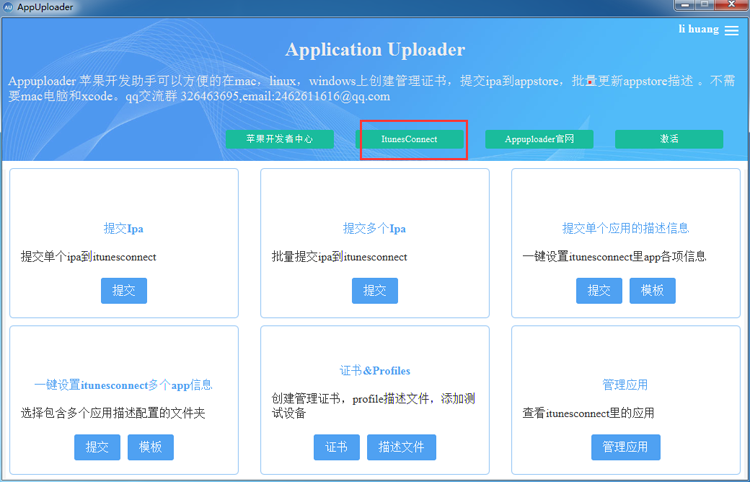Click text 批量提交ipa到itunesconnect
This screenshot has height=482, width=750.
click(x=340, y=257)
